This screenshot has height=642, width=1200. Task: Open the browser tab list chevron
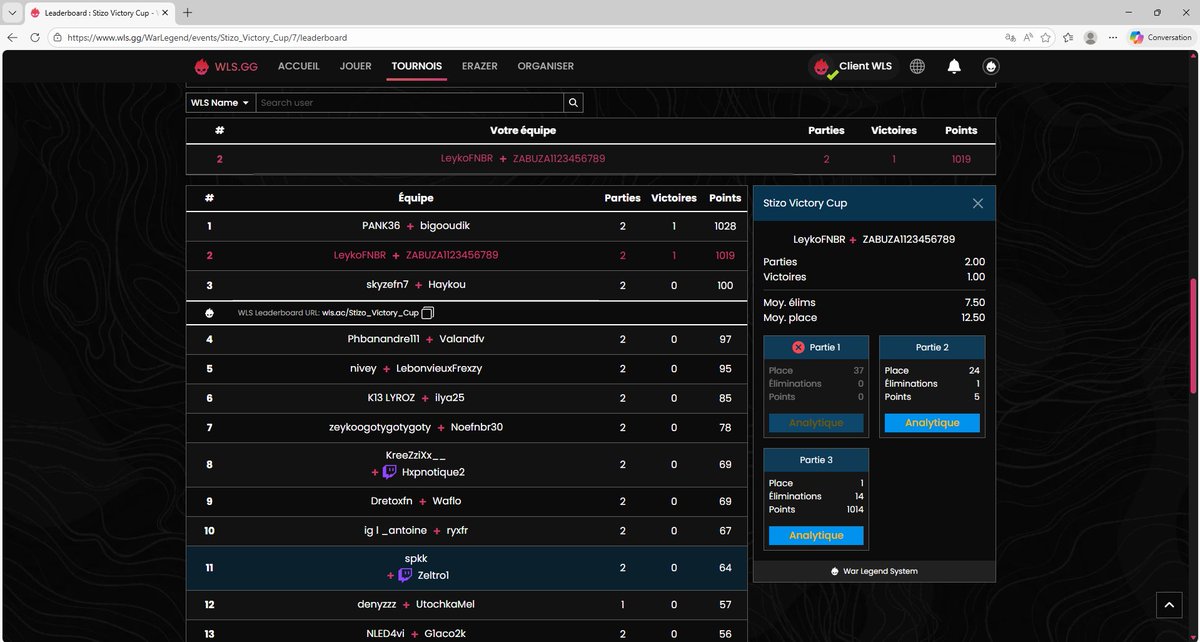coord(11,12)
